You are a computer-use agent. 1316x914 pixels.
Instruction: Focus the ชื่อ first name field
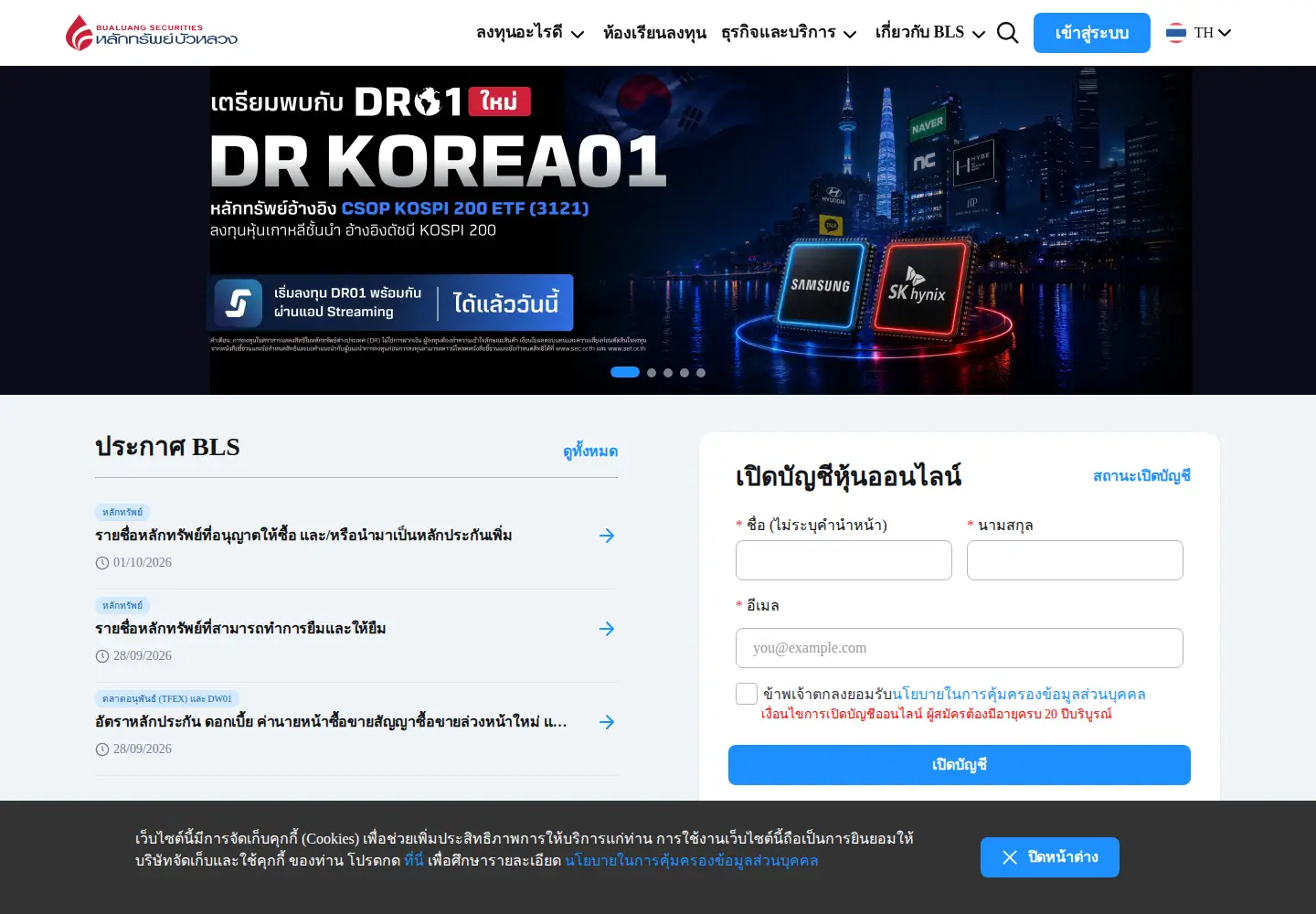click(844, 560)
